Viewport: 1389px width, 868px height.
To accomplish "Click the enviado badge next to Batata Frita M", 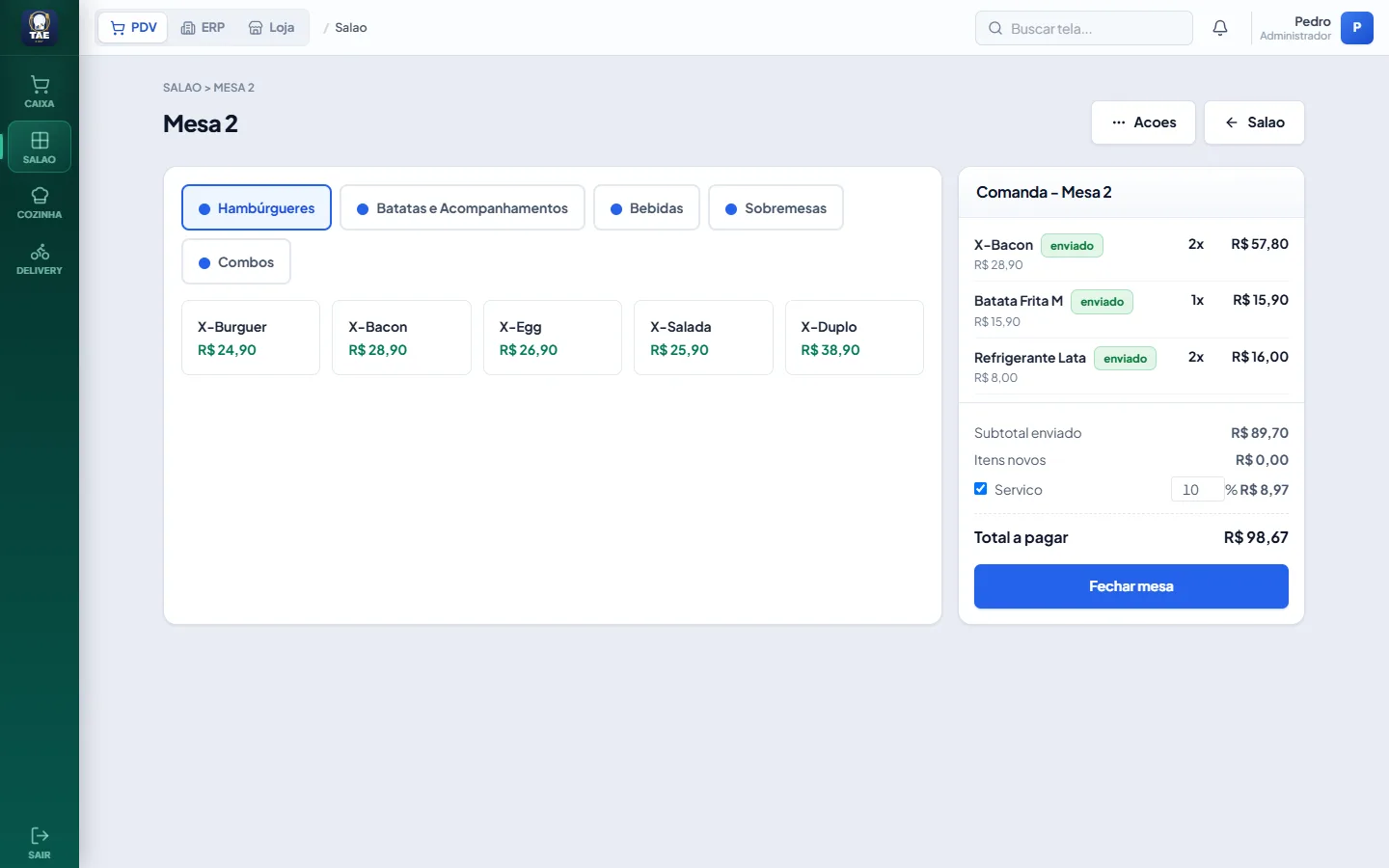I will tap(1102, 302).
